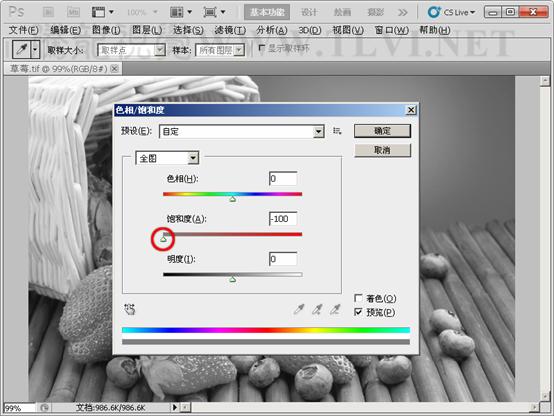554x416 pixels.
Task: Toggle the 预览 Preview checkbox
Action: click(358, 312)
